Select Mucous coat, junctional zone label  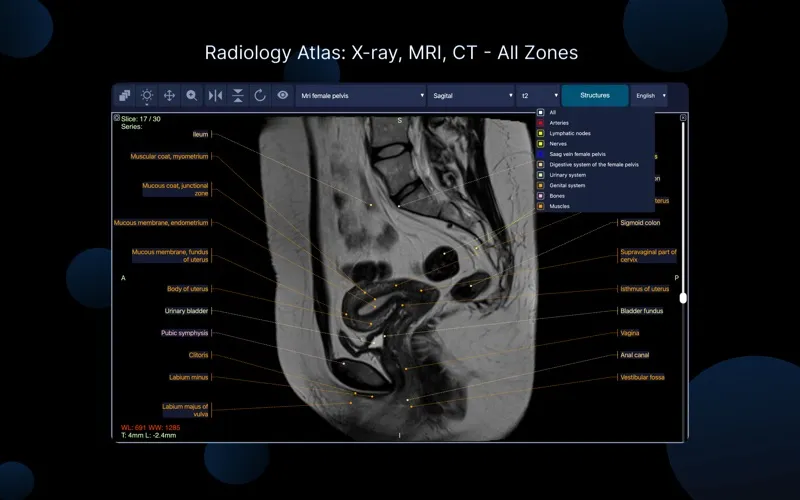[175, 189]
